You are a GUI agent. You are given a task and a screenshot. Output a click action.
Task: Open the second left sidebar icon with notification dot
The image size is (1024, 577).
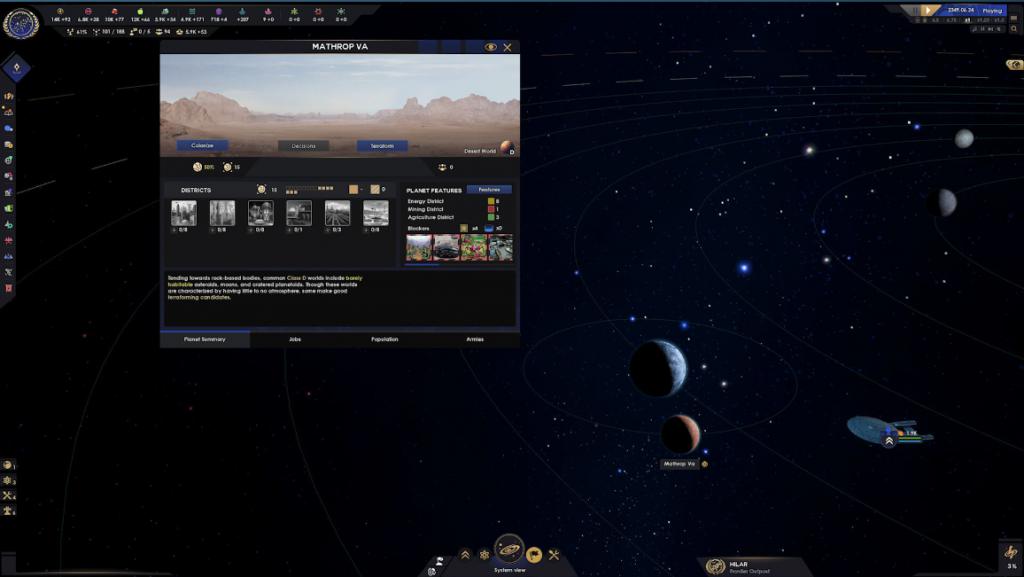tap(8, 112)
